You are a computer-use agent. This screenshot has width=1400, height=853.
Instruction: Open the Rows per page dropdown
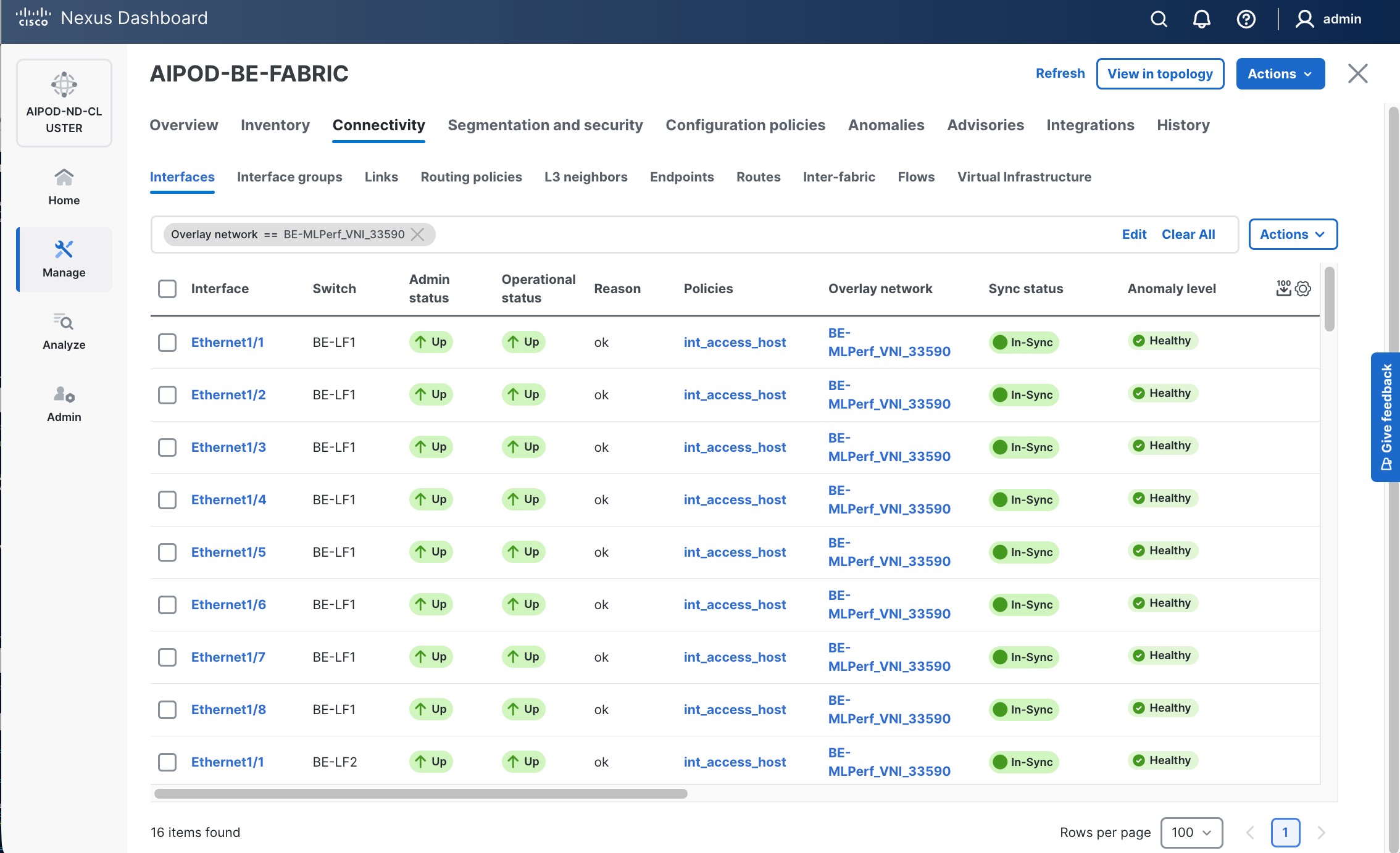pos(1191,833)
